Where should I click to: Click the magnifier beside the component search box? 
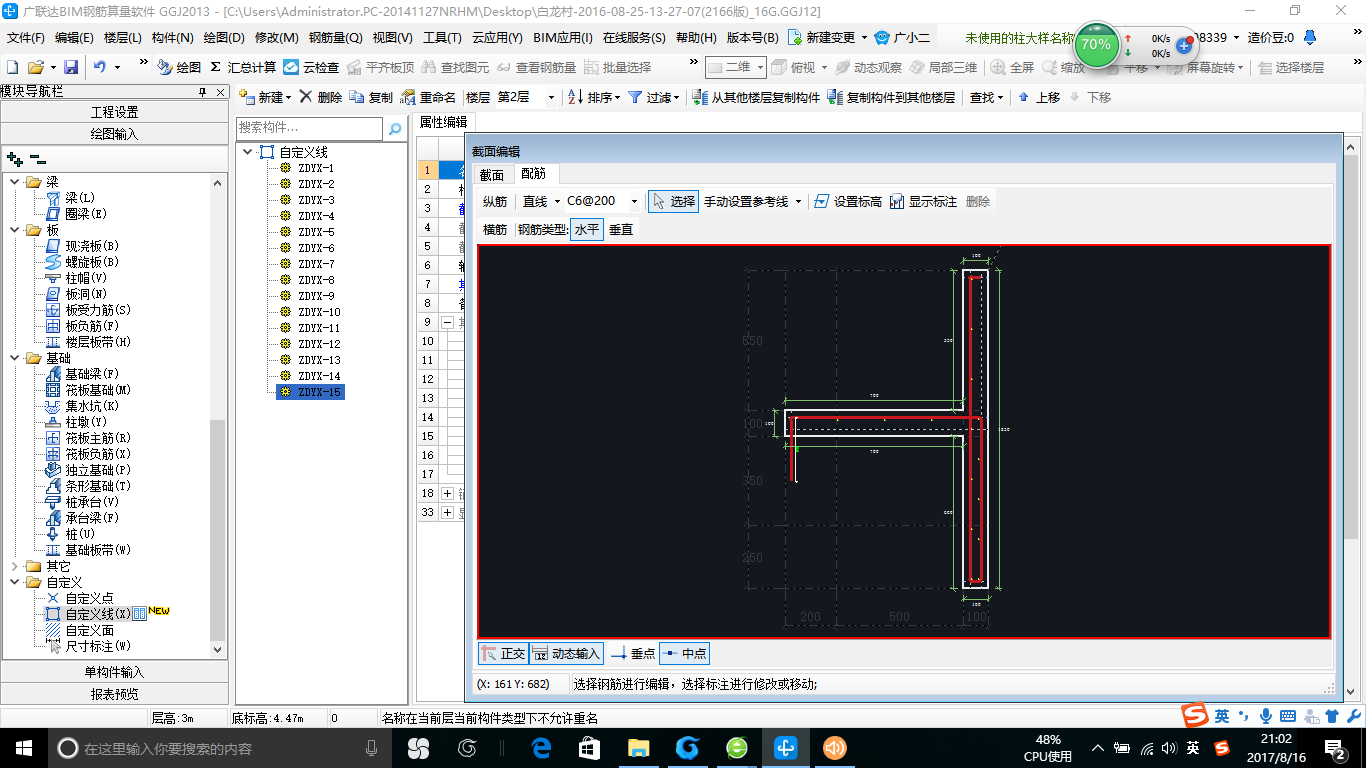(394, 128)
